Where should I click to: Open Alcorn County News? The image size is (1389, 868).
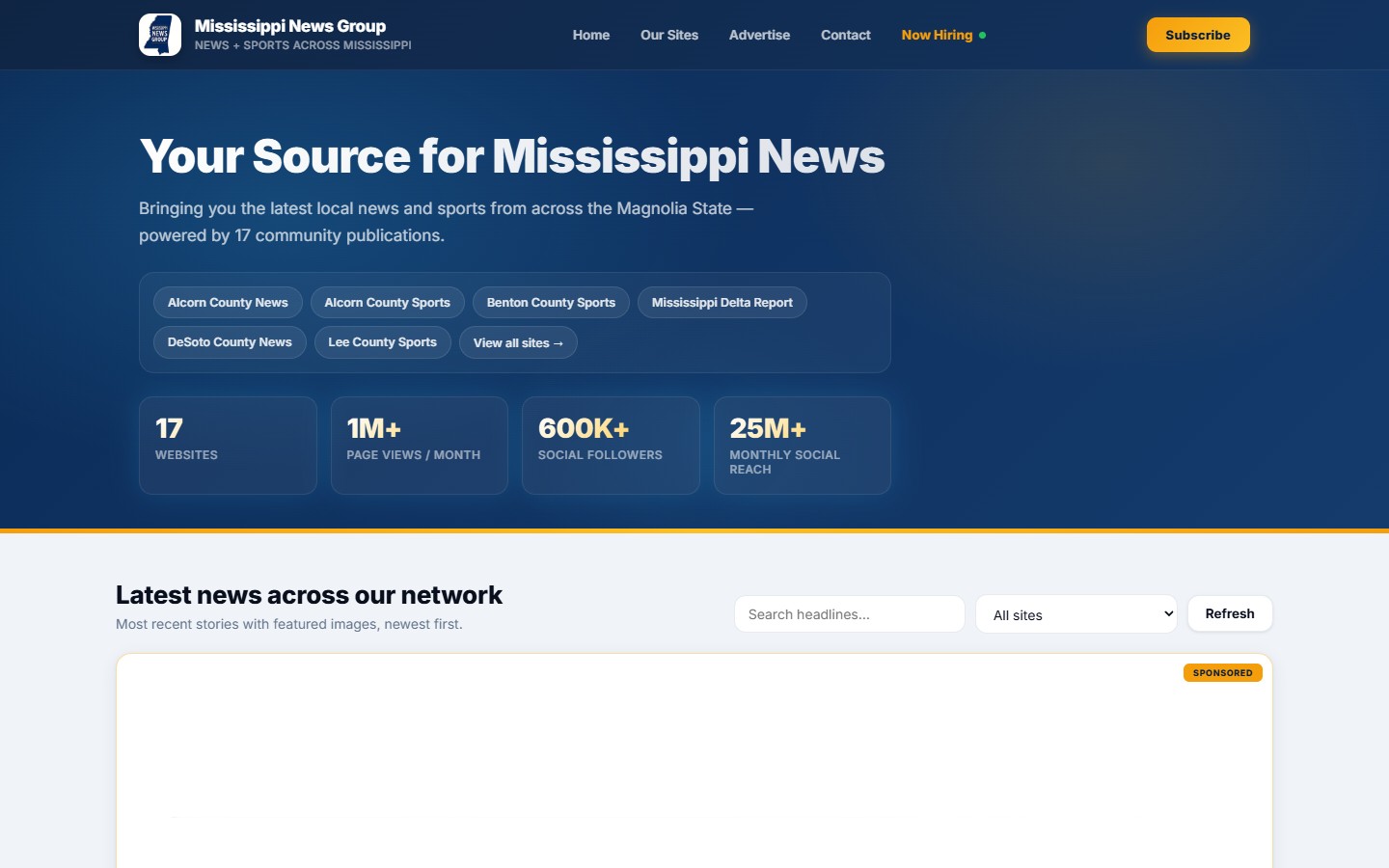228,302
